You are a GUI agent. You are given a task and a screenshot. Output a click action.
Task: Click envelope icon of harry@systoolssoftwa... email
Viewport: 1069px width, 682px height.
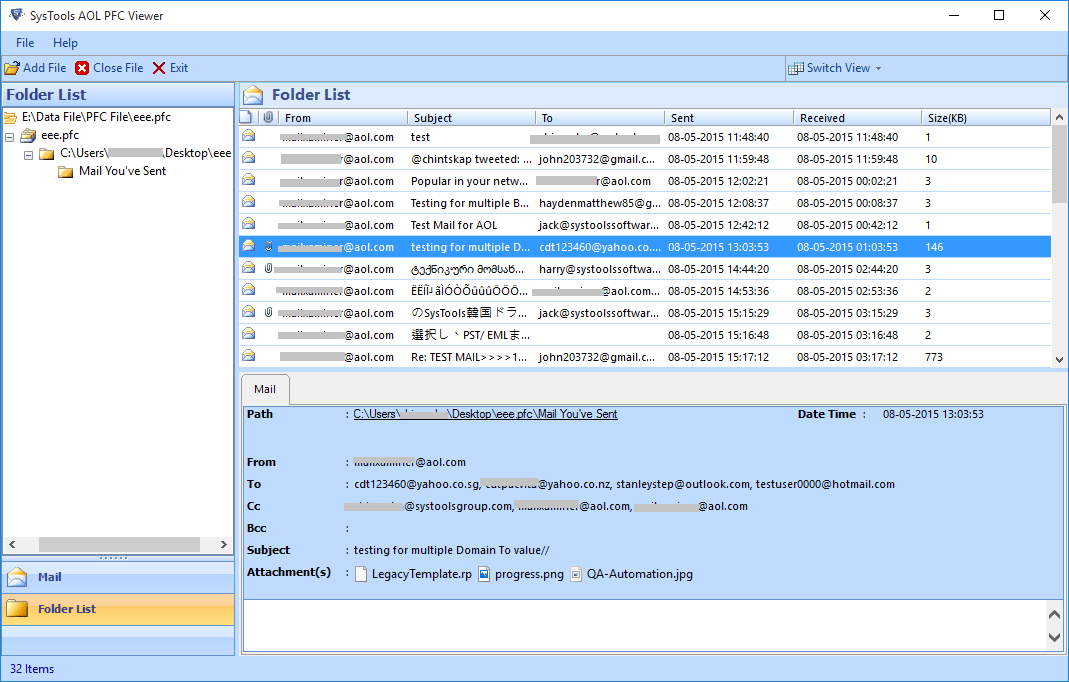point(249,267)
